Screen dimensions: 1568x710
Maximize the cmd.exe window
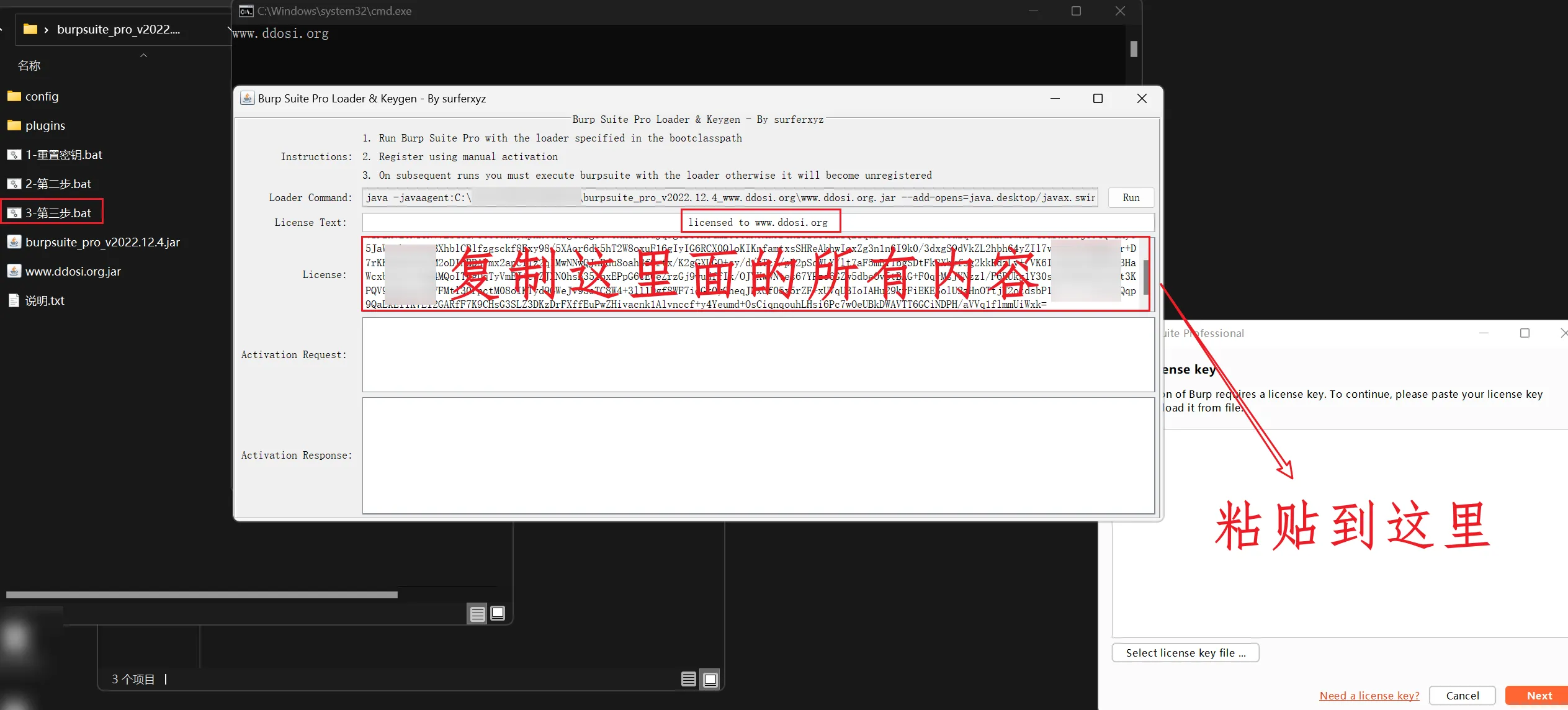tap(1076, 11)
